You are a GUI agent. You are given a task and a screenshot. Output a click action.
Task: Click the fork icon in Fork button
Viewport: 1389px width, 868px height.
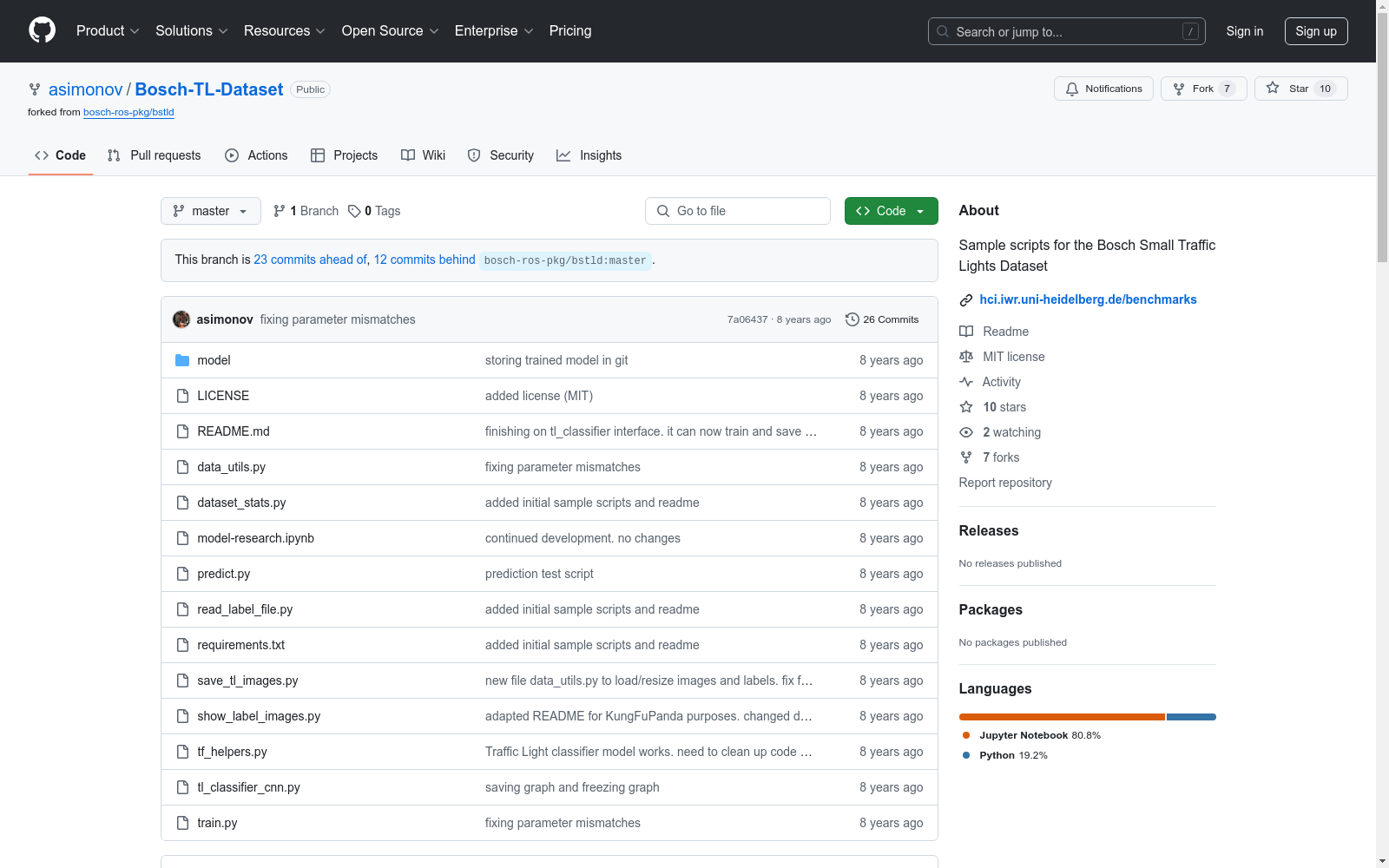point(1179,89)
